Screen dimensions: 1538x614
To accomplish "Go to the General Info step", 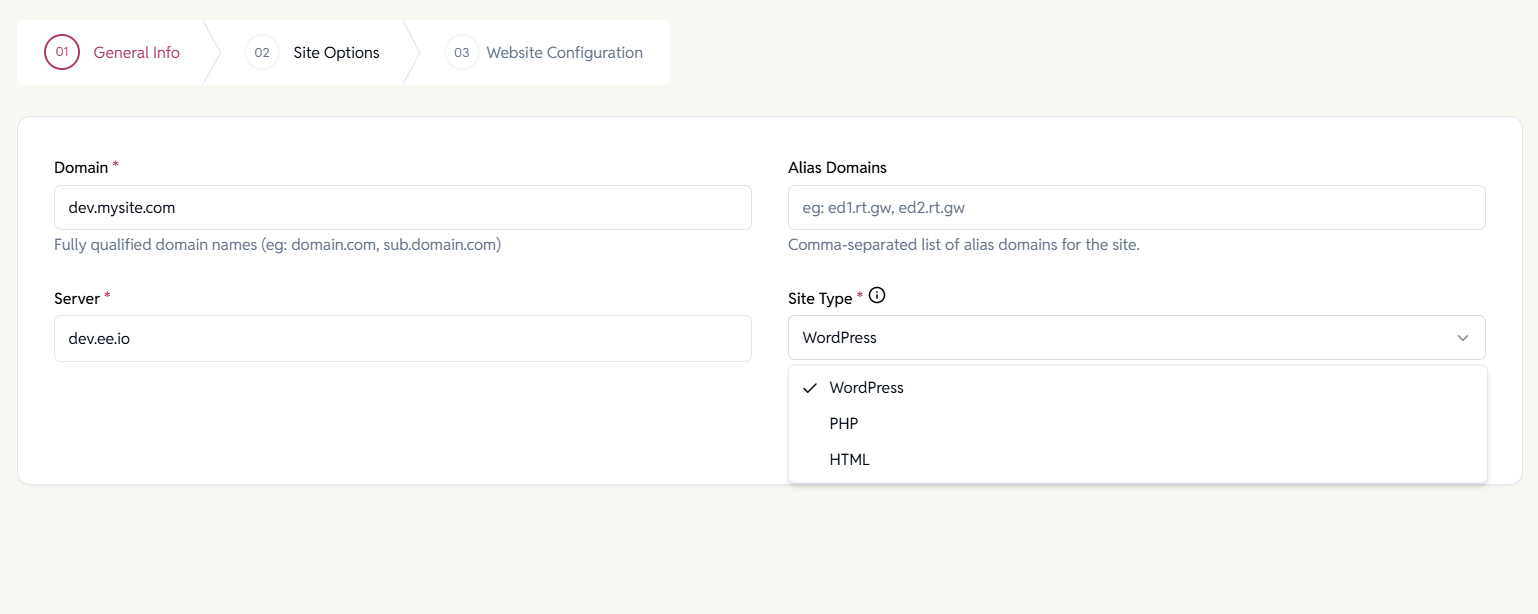I will pyautogui.click(x=137, y=52).
